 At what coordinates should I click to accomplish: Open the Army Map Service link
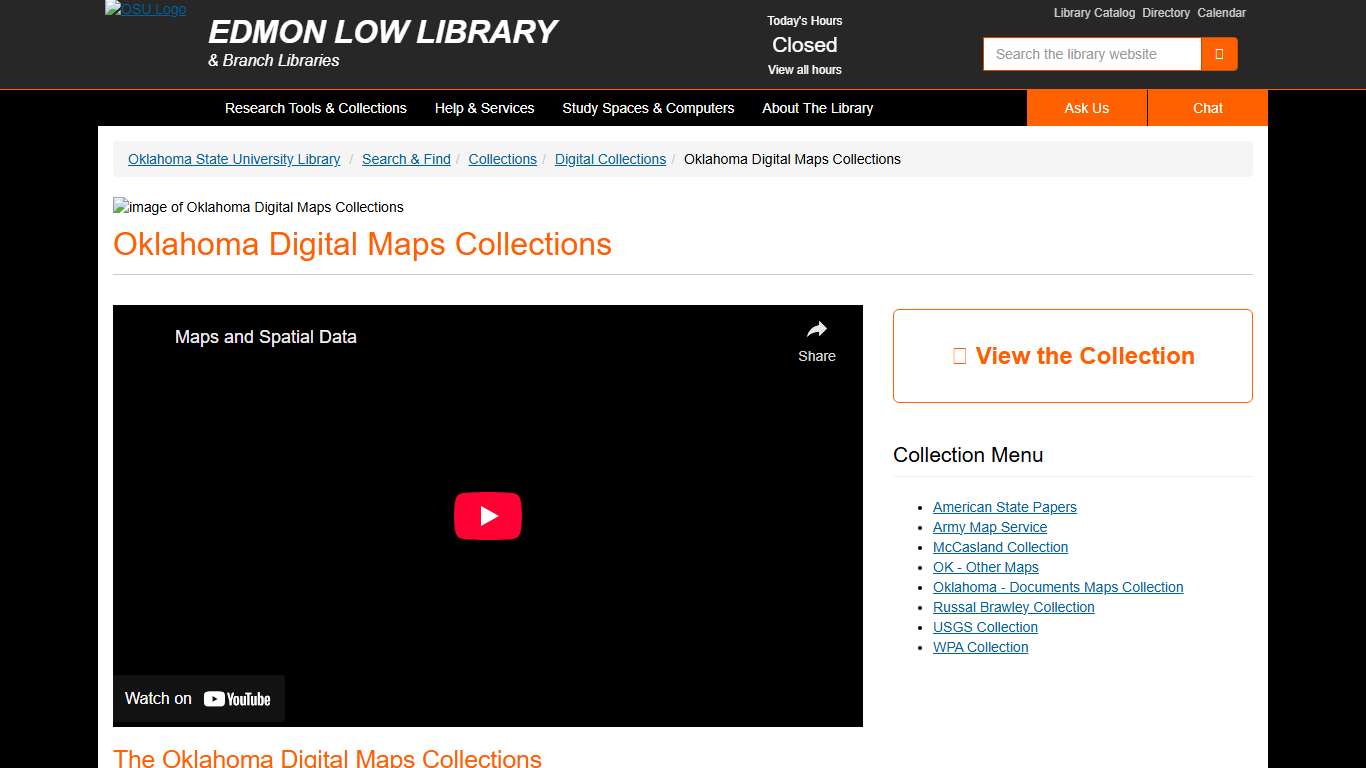click(990, 527)
